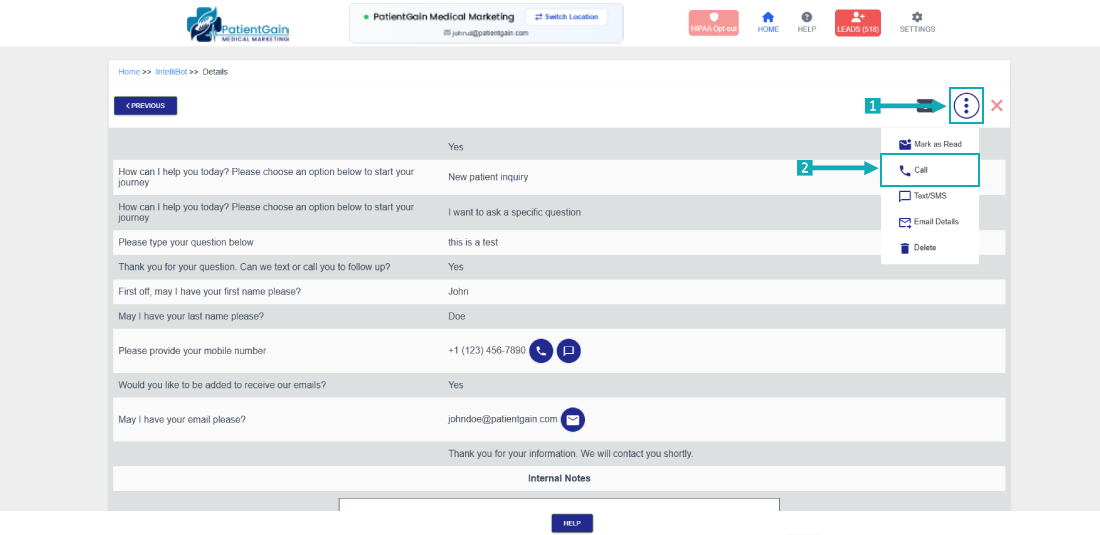This screenshot has height=535, width=1100.
Task: Click the PatientGain Medical Marketing logo
Action: (238, 25)
